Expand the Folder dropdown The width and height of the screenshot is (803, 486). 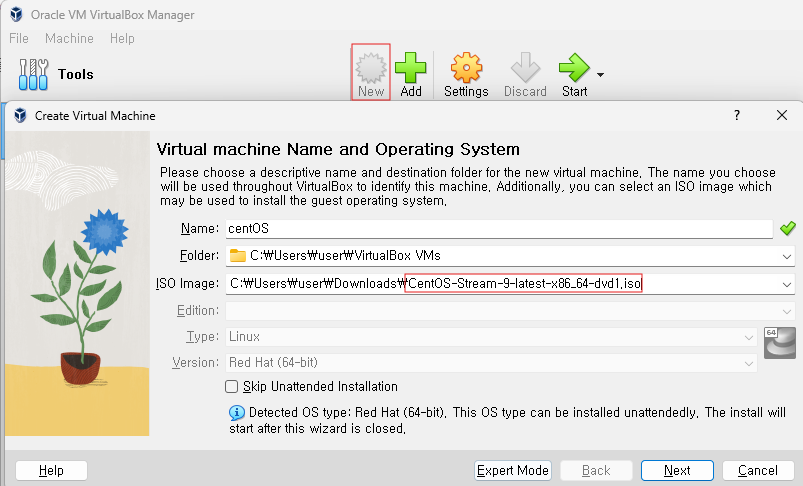click(787, 256)
